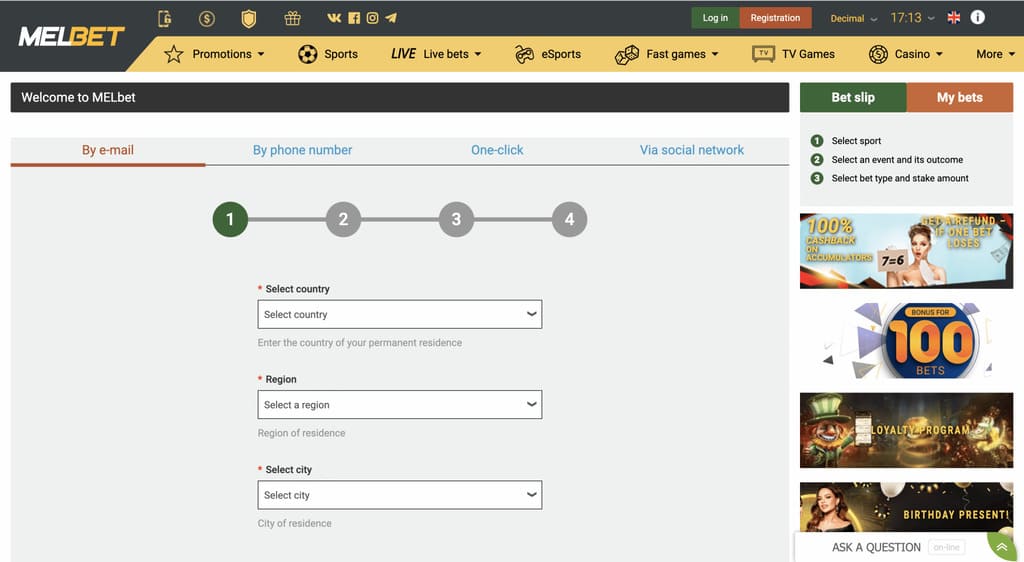Screen dimensions: 1024x562
Task: Open the Telegram social icon
Action: (x=391, y=18)
